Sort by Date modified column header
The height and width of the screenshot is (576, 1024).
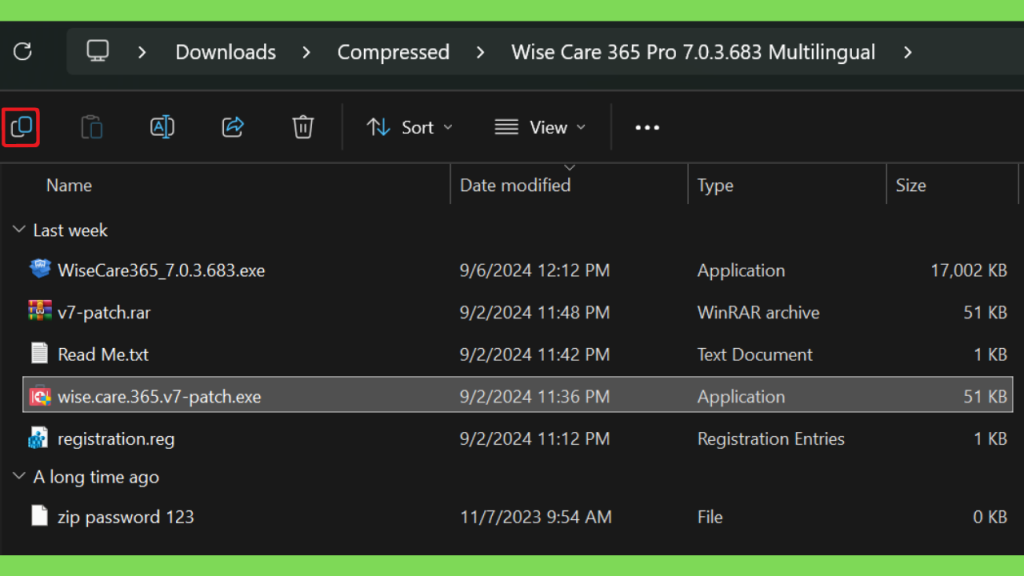click(515, 185)
